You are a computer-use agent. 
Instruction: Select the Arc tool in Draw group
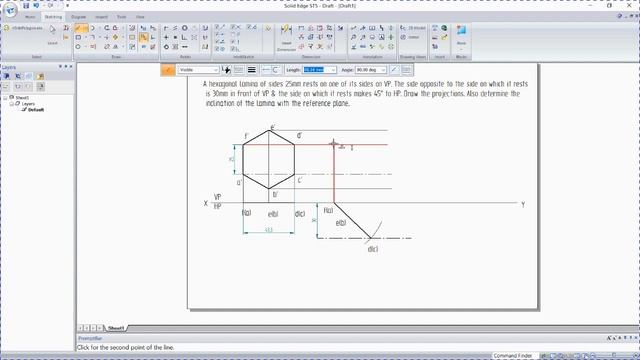click(x=93, y=28)
